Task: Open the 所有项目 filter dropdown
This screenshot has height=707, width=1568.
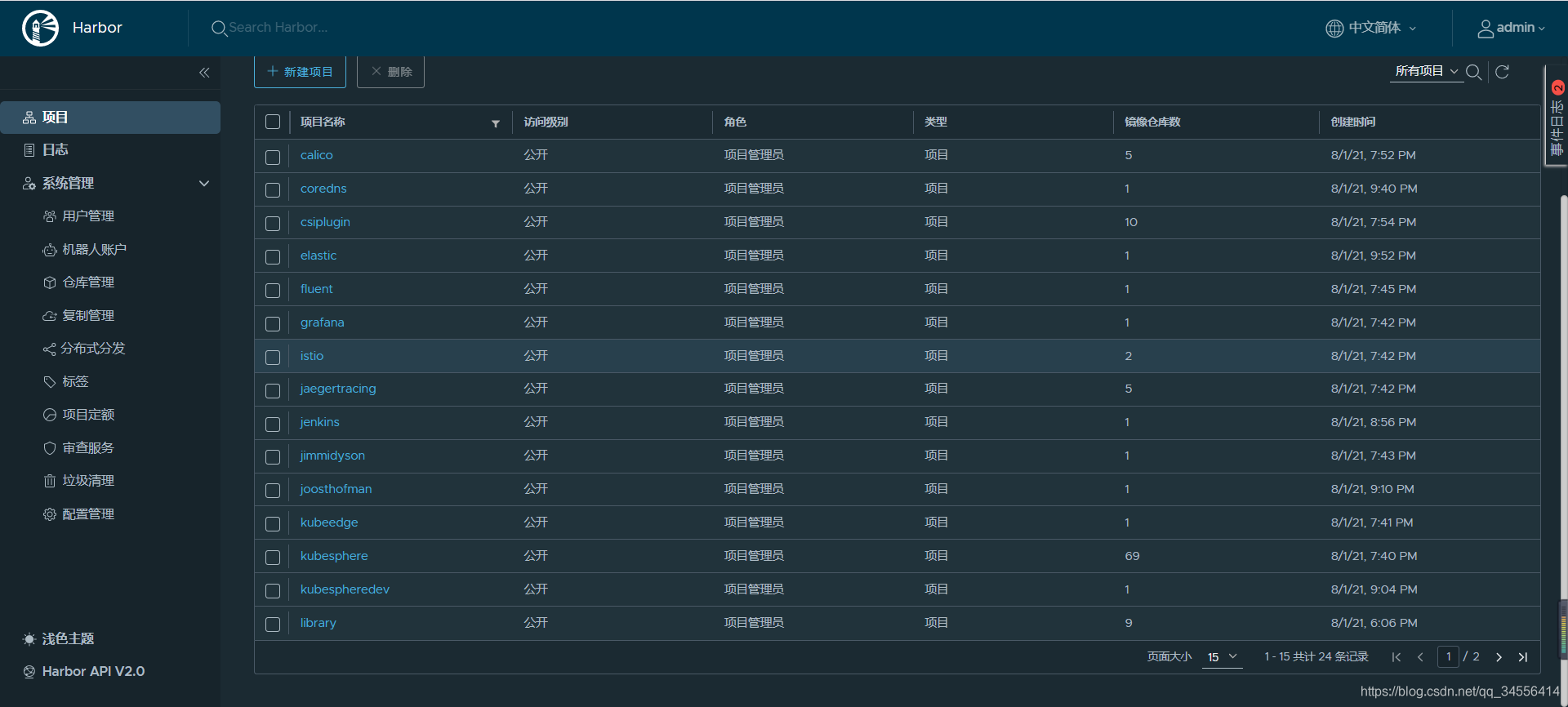Action: click(x=1427, y=71)
